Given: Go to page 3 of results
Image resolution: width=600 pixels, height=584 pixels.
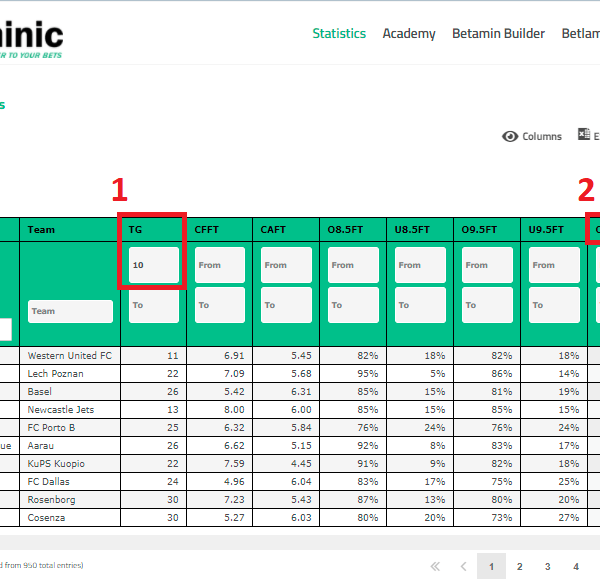Looking at the screenshot, I should [548, 566].
